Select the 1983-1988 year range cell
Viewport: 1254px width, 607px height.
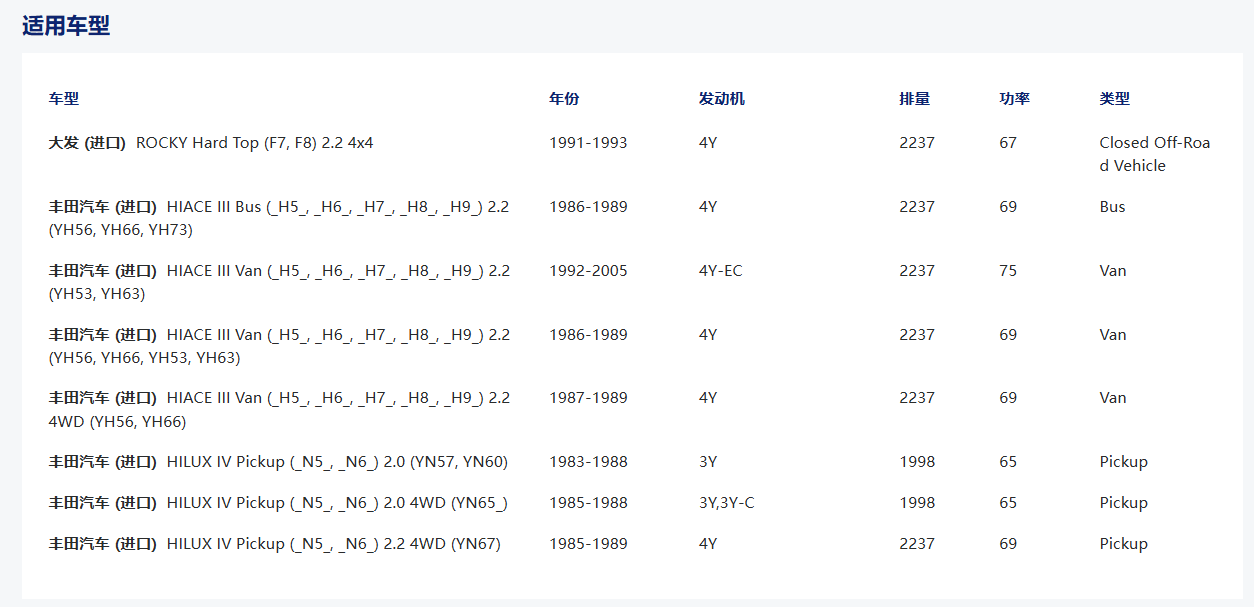coord(588,462)
